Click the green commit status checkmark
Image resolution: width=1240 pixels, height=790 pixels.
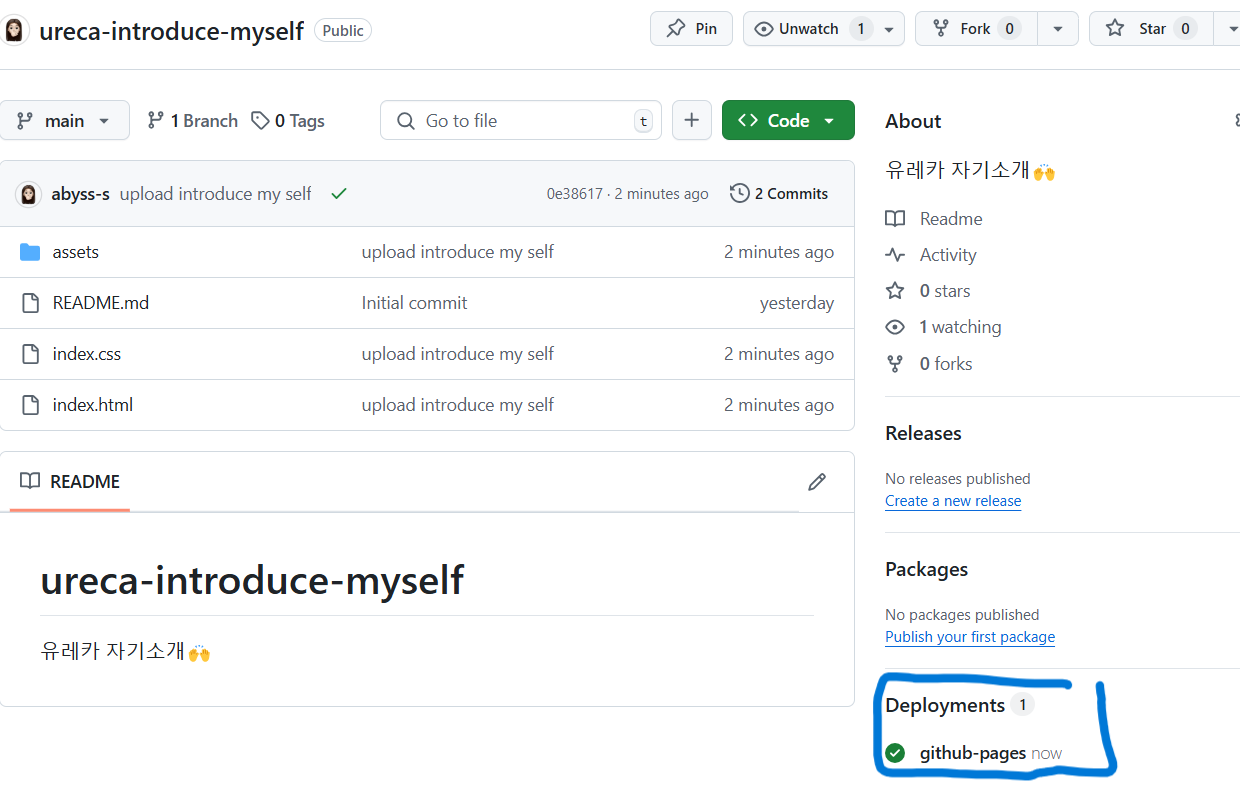point(339,194)
